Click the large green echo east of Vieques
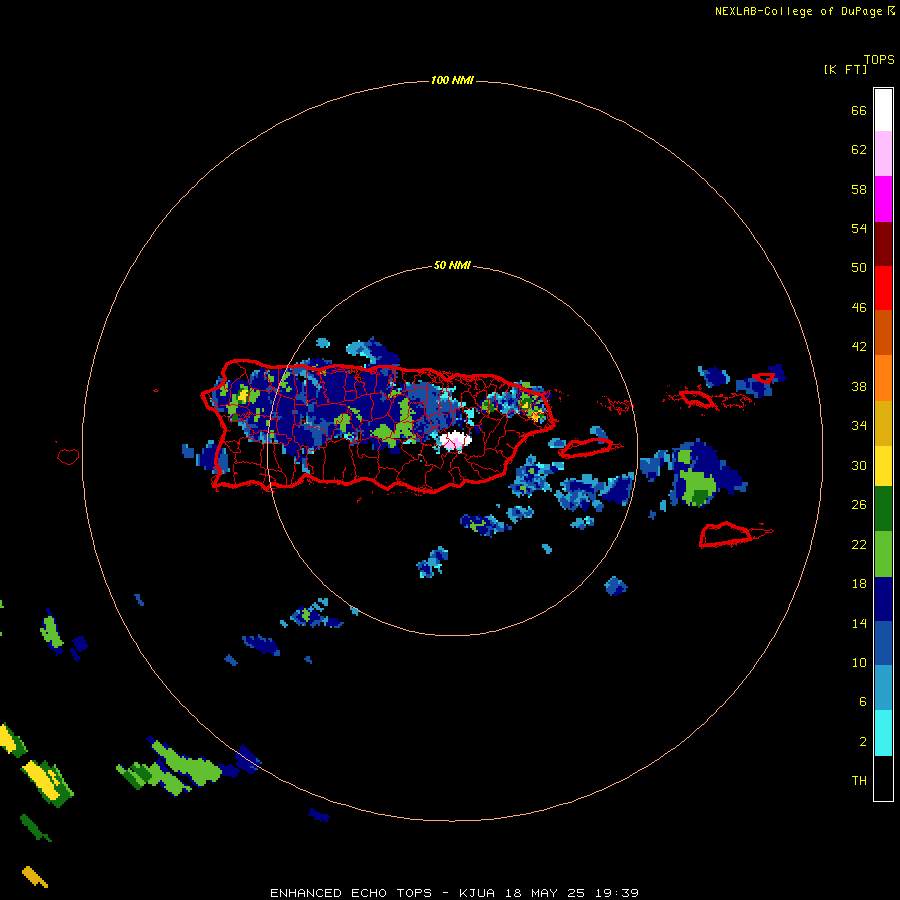Screen dimensions: 900x900 point(697,487)
